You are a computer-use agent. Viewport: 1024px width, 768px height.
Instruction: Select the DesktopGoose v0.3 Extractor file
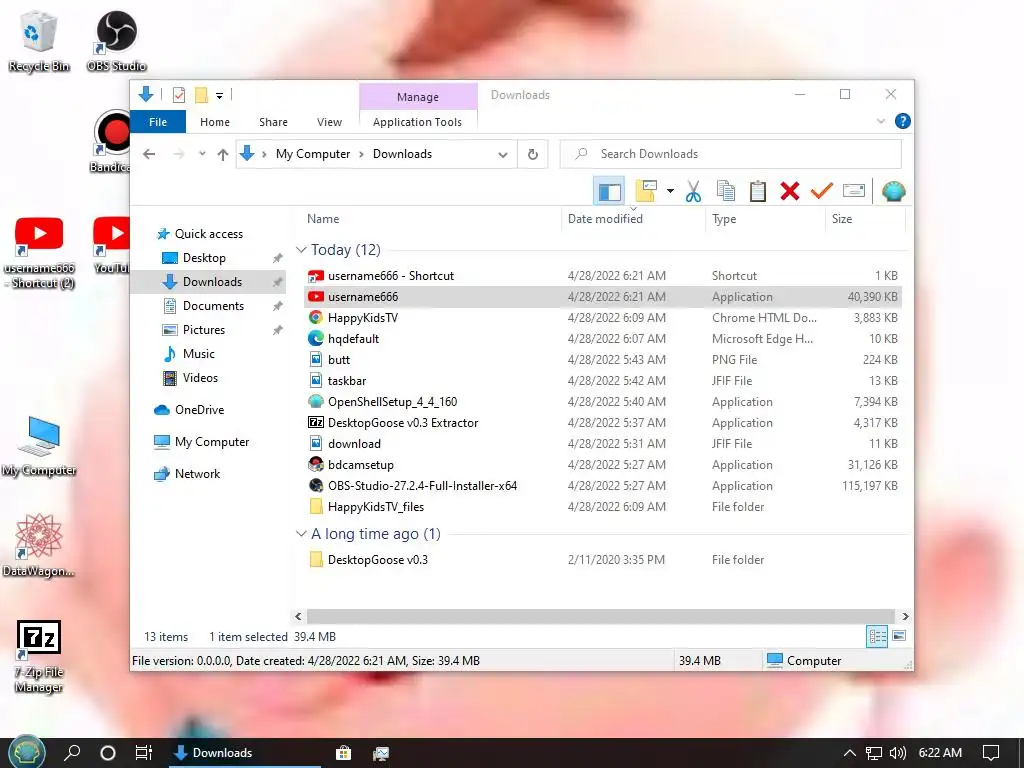point(603,423)
